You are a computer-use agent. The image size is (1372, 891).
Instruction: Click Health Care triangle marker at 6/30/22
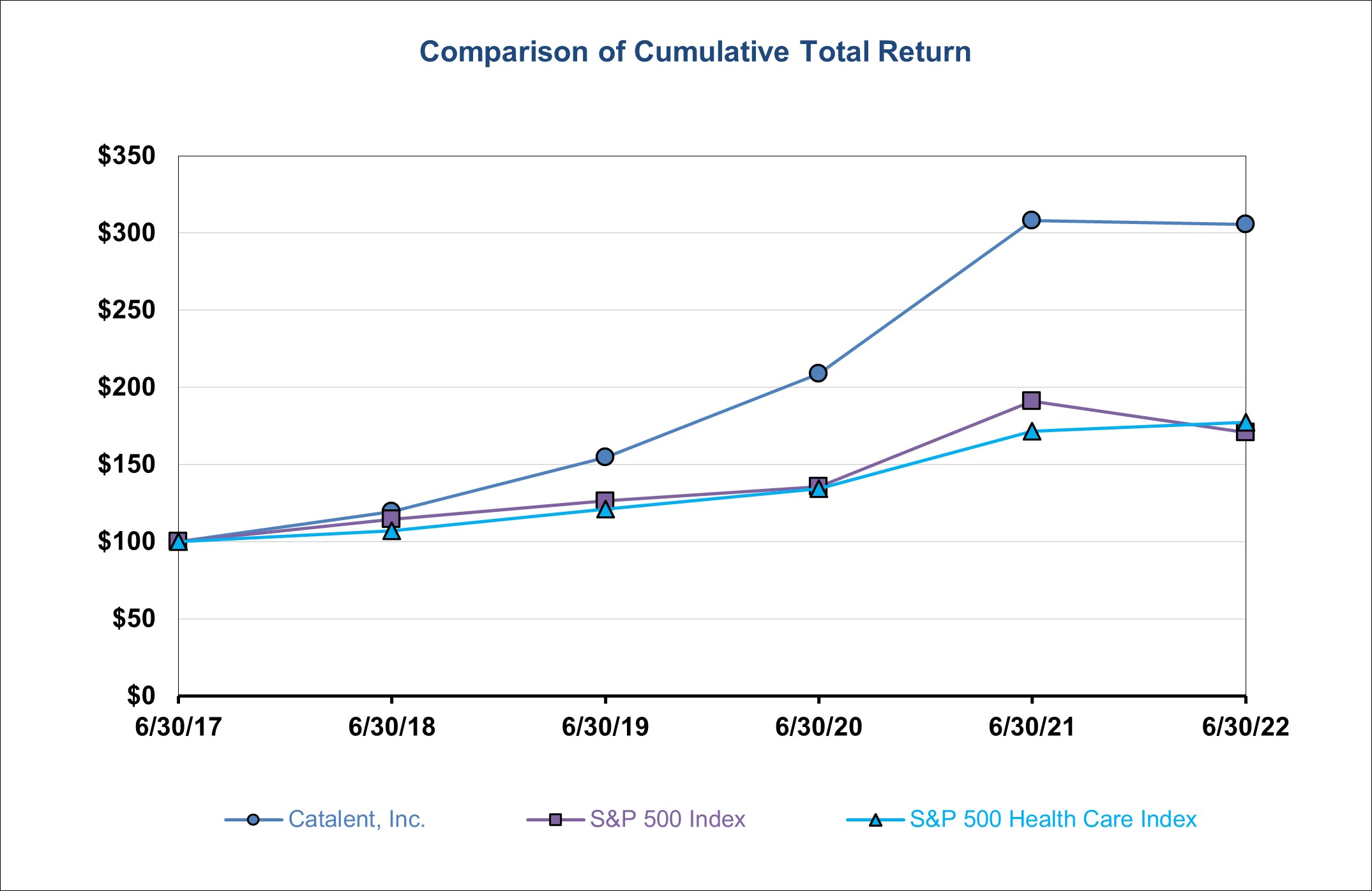pyautogui.click(x=1245, y=423)
